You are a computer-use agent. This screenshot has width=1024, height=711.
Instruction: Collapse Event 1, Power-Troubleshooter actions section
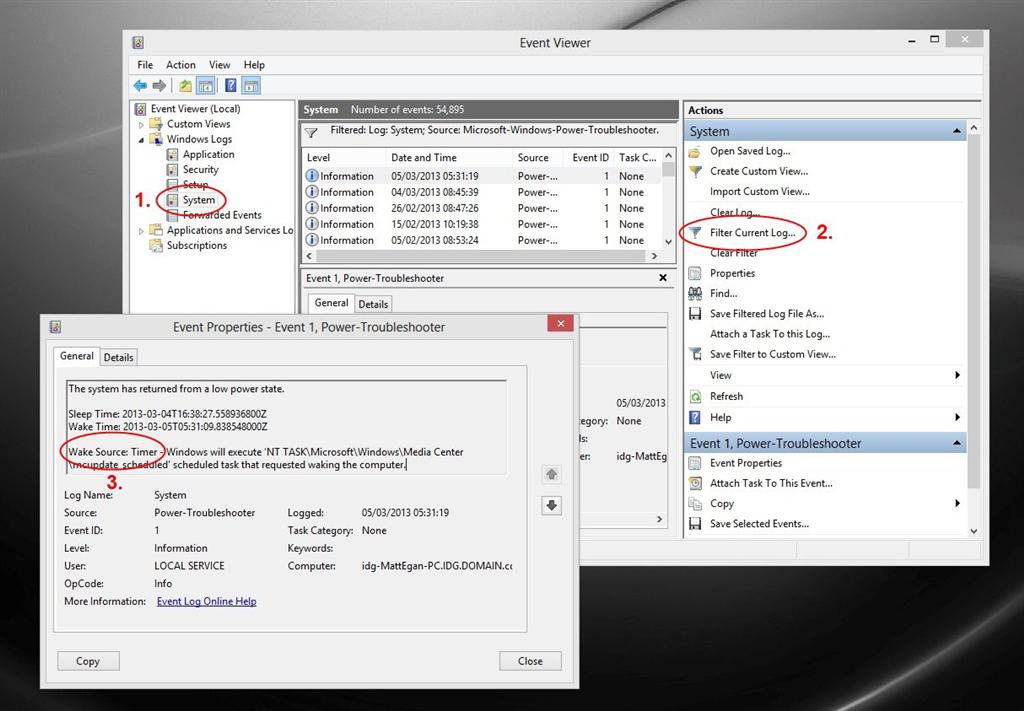(957, 443)
